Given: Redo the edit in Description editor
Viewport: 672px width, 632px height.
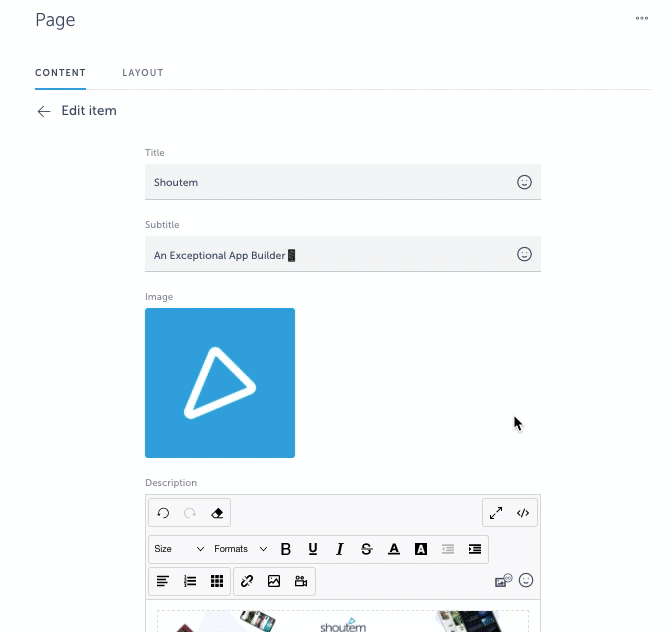Looking at the screenshot, I should (x=190, y=513).
